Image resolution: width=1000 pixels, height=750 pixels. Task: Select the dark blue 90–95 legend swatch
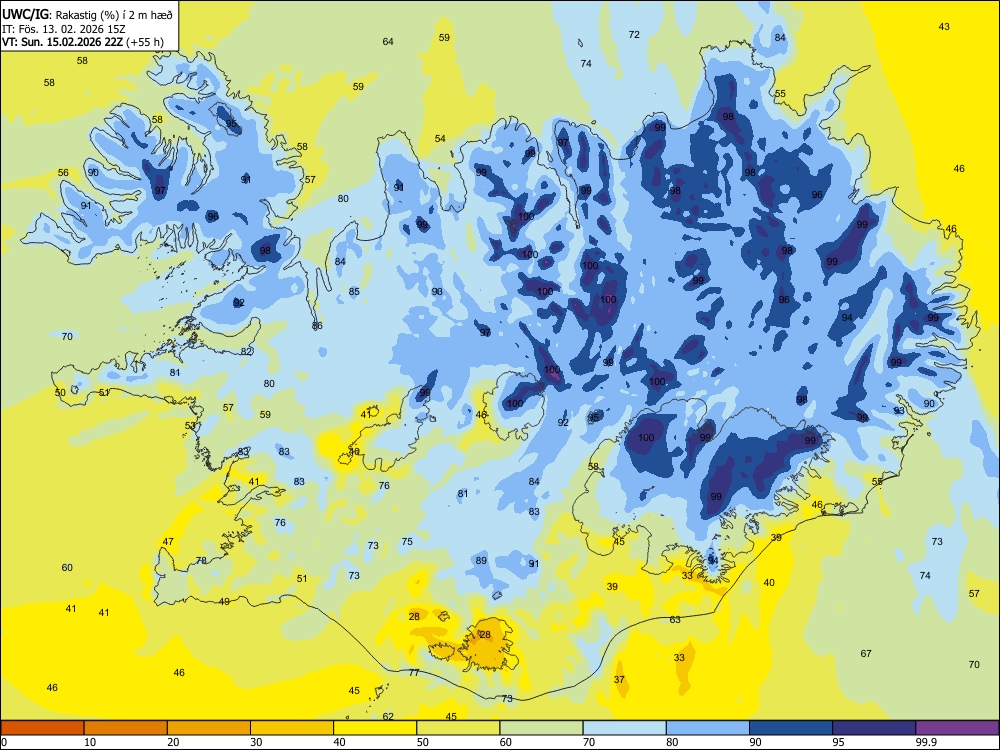(x=791, y=728)
